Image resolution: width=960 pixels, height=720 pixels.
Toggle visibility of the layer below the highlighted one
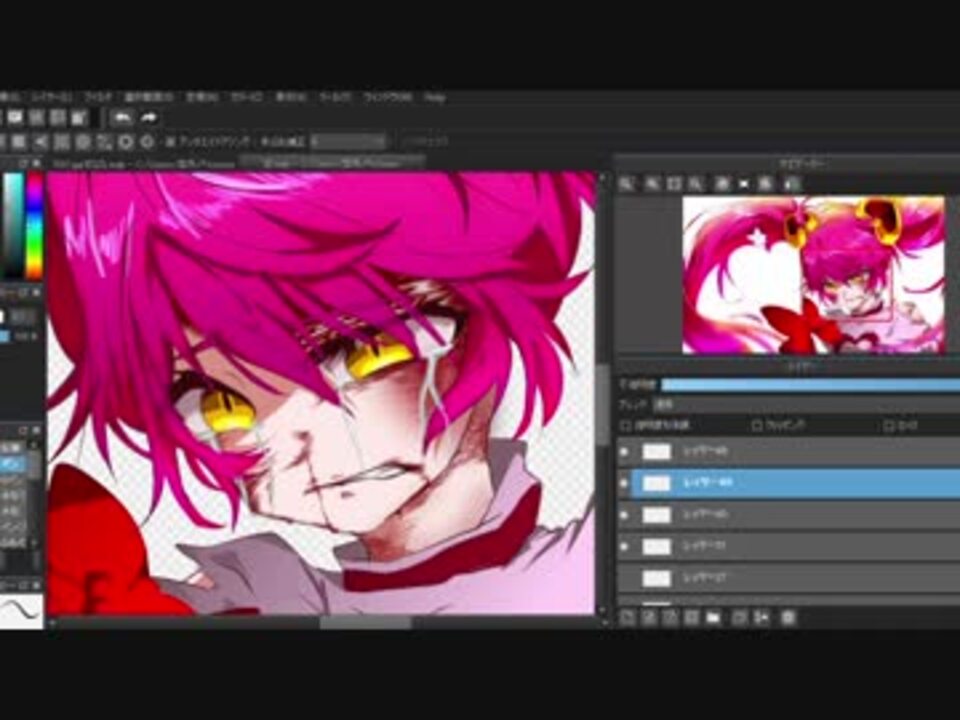point(624,515)
